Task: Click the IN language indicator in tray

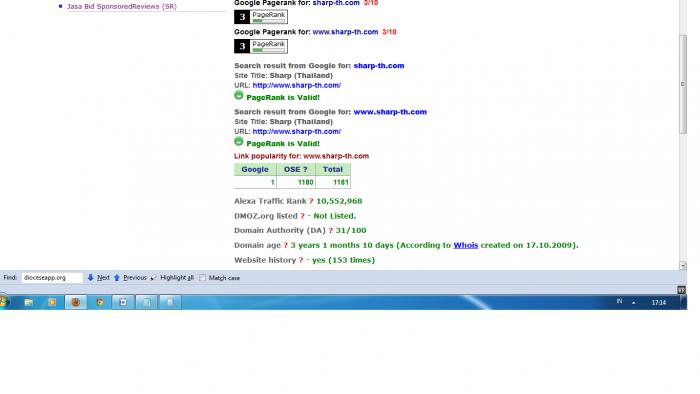Action: 619,302
